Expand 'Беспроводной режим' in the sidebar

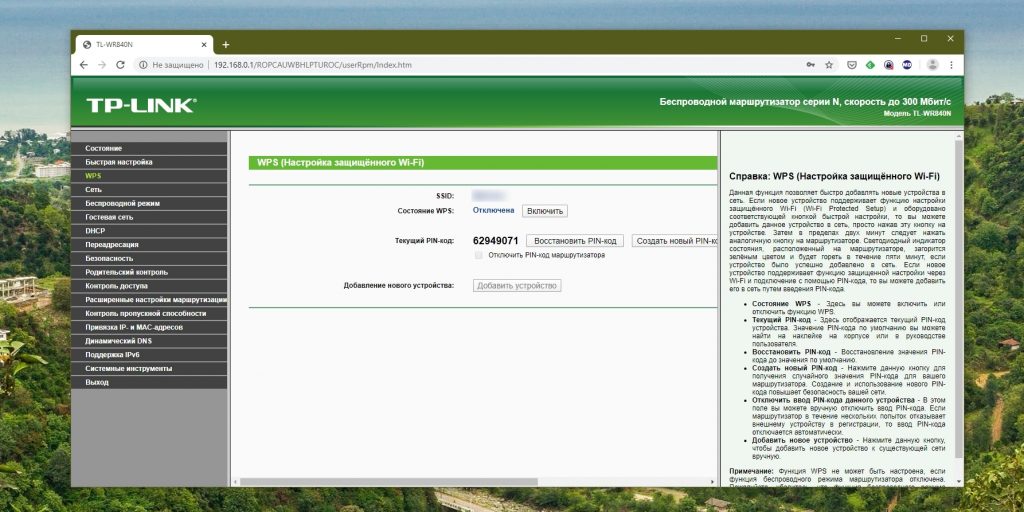tap(122, 203)
